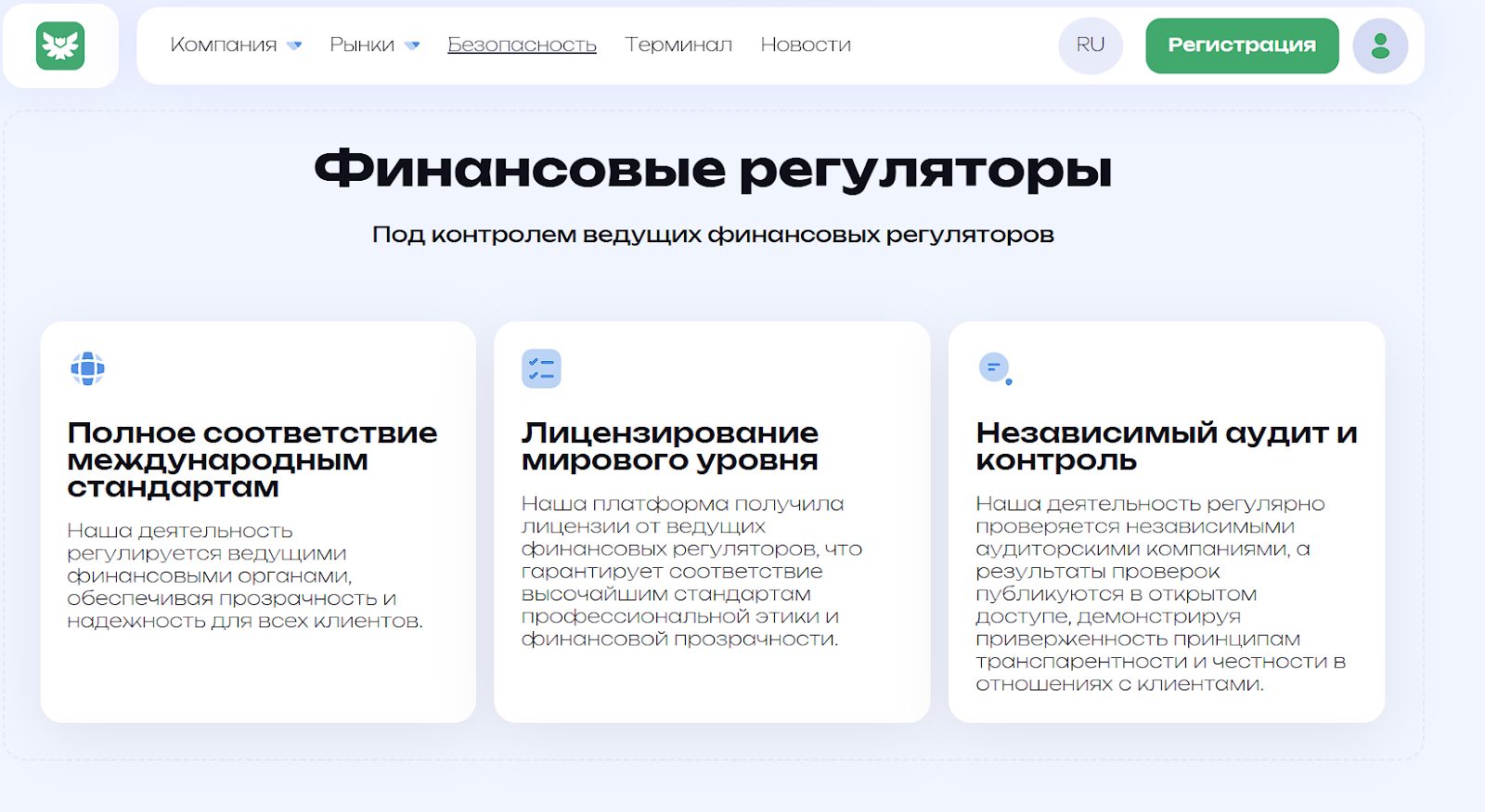Click the Регистрация button
The image size is (1485, 812).
coord(1242,45)
